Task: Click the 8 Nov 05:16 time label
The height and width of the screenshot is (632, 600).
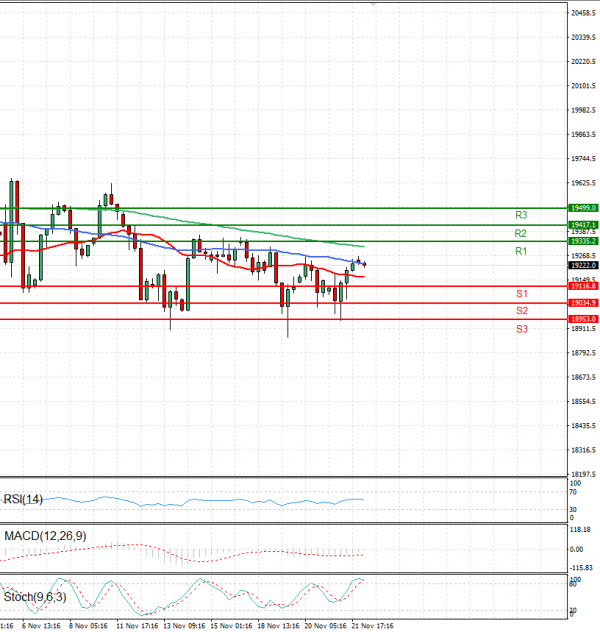Action: 88,626
